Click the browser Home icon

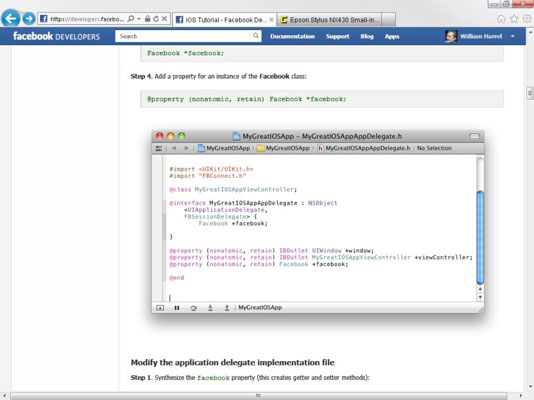tap(501, 19)
